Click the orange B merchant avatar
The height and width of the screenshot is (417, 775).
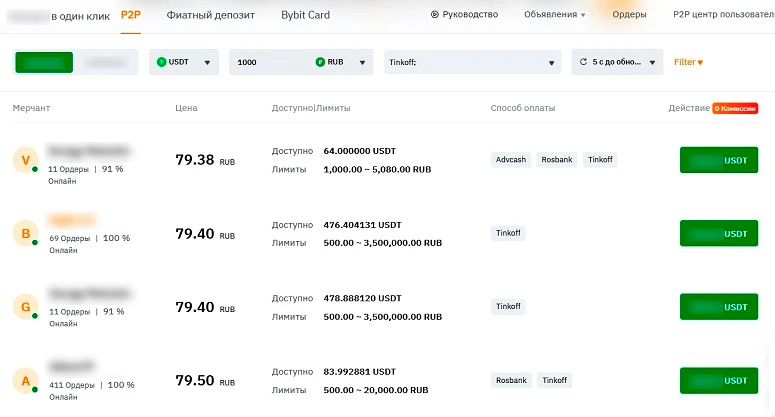coord(25,235)
